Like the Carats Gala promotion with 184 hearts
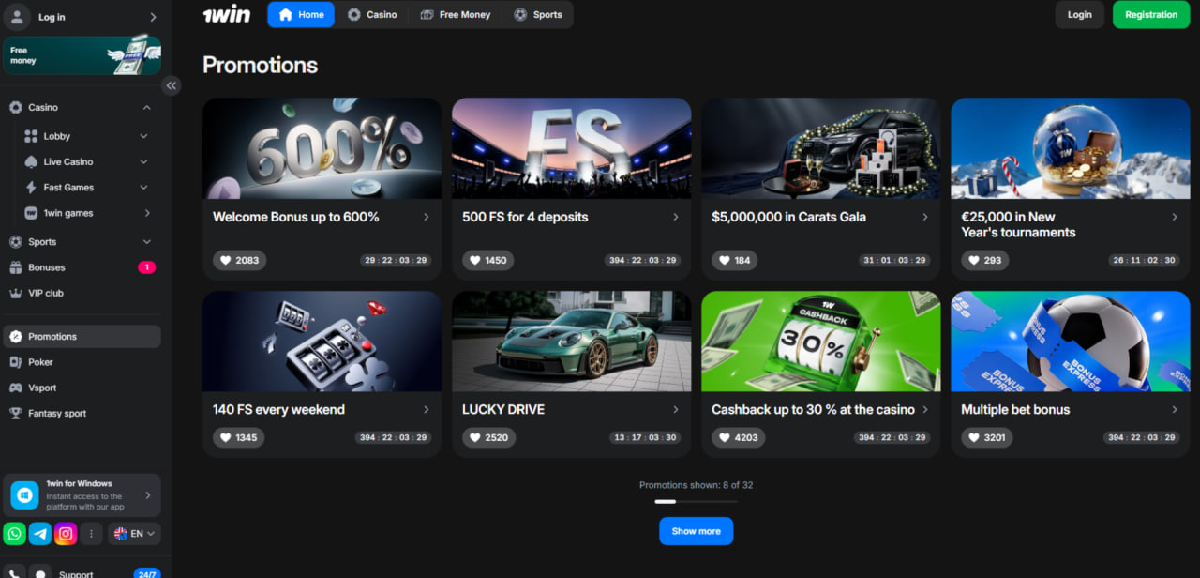Image resolution: width=1200 pixels, height=578 pixels. (x=734, y=260)
